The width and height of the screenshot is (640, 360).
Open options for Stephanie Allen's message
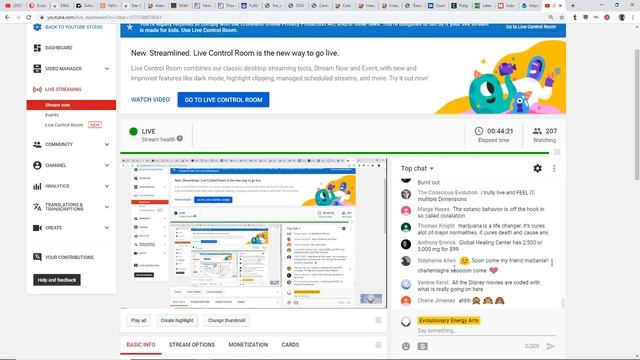(552, 263)
